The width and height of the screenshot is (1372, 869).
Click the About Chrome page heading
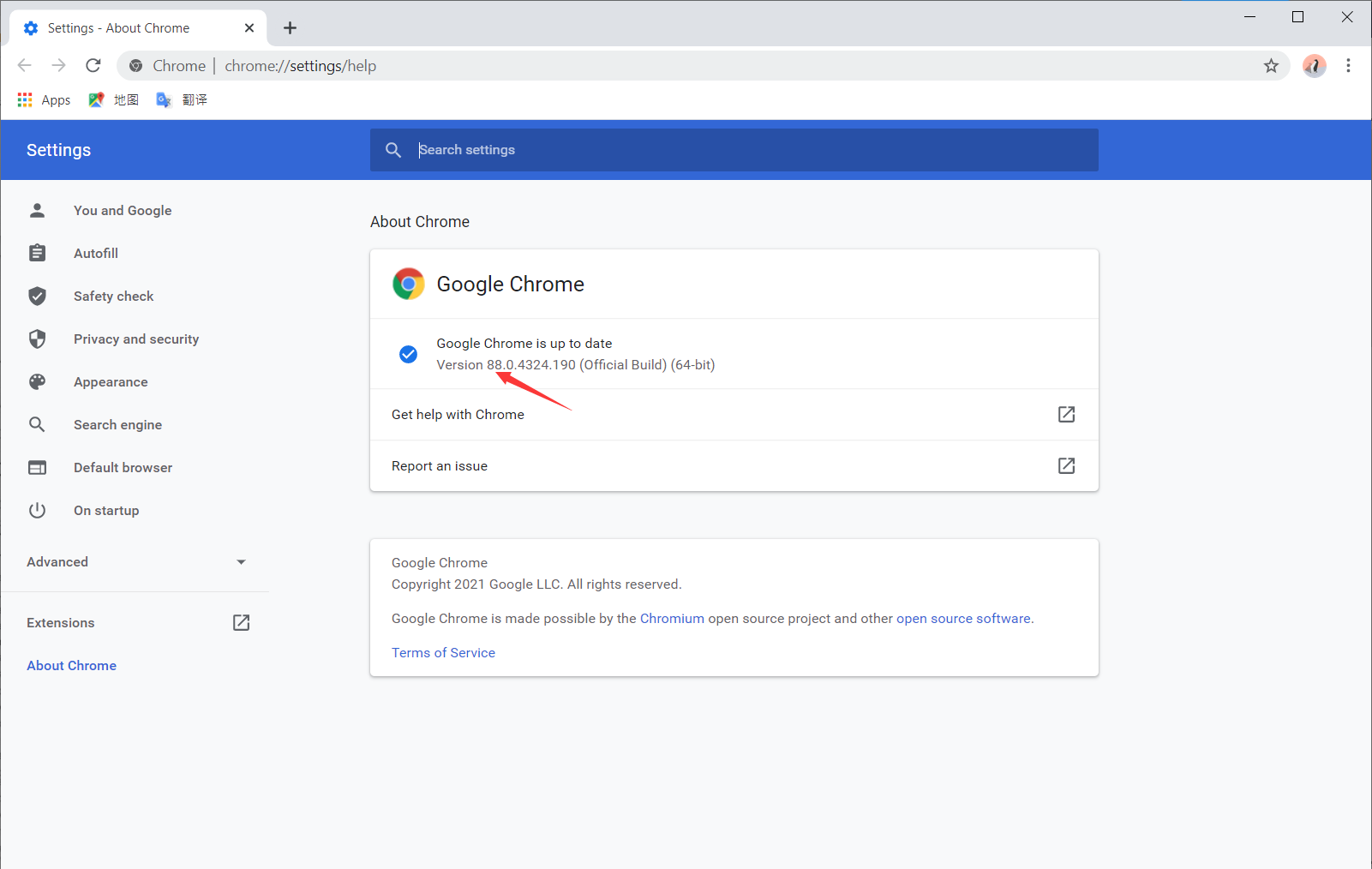tap(420, 222)
